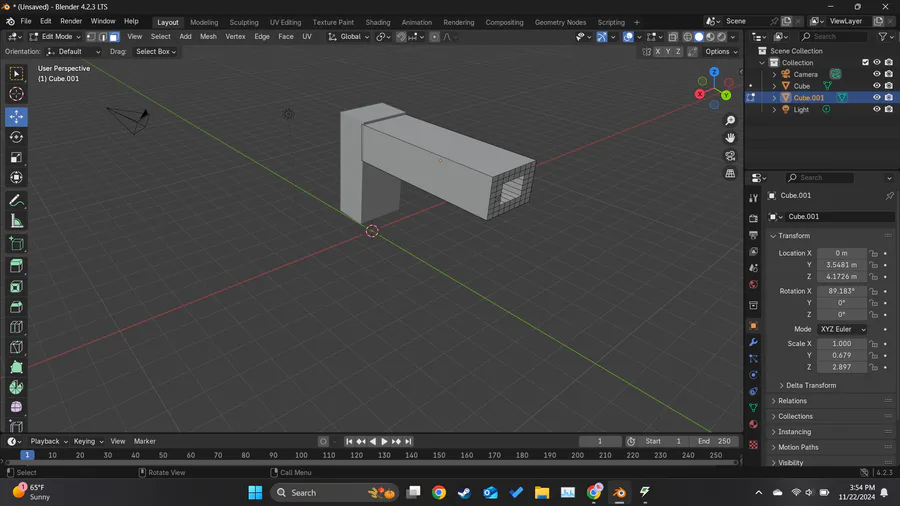Screen dimensions: 900x506
Task: Select the Knife tool
Action: 16,347
